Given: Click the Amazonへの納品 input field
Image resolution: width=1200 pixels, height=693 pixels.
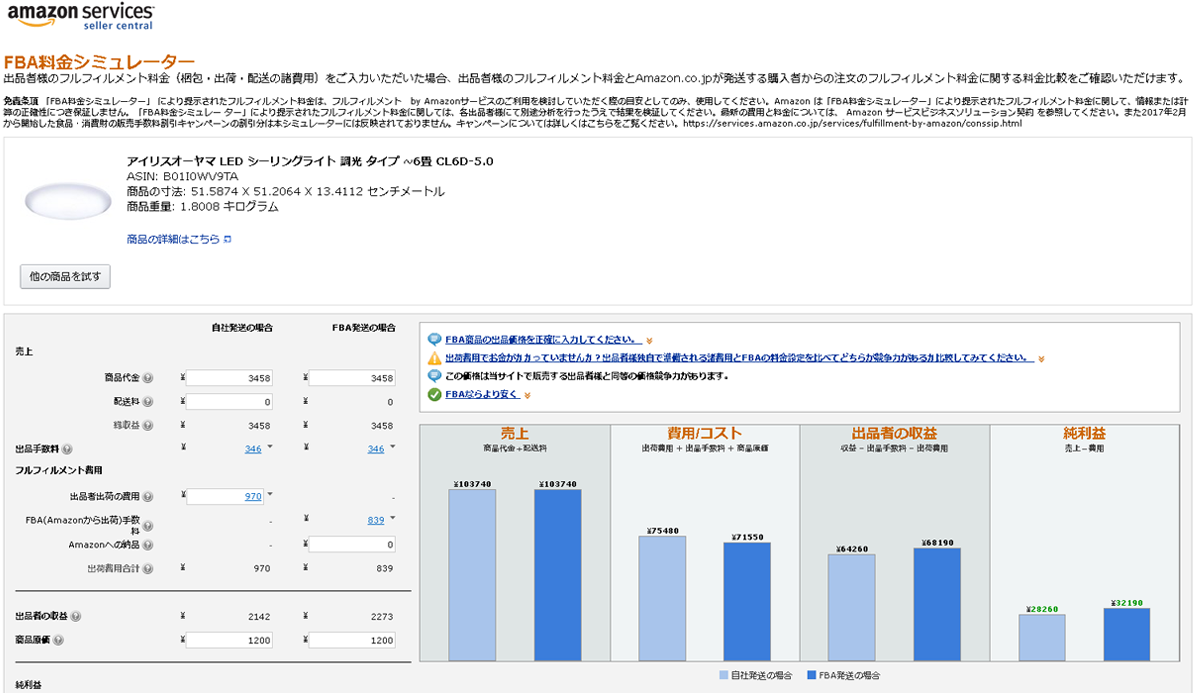Looking at the screenshot, I should [x=352, y=544].
